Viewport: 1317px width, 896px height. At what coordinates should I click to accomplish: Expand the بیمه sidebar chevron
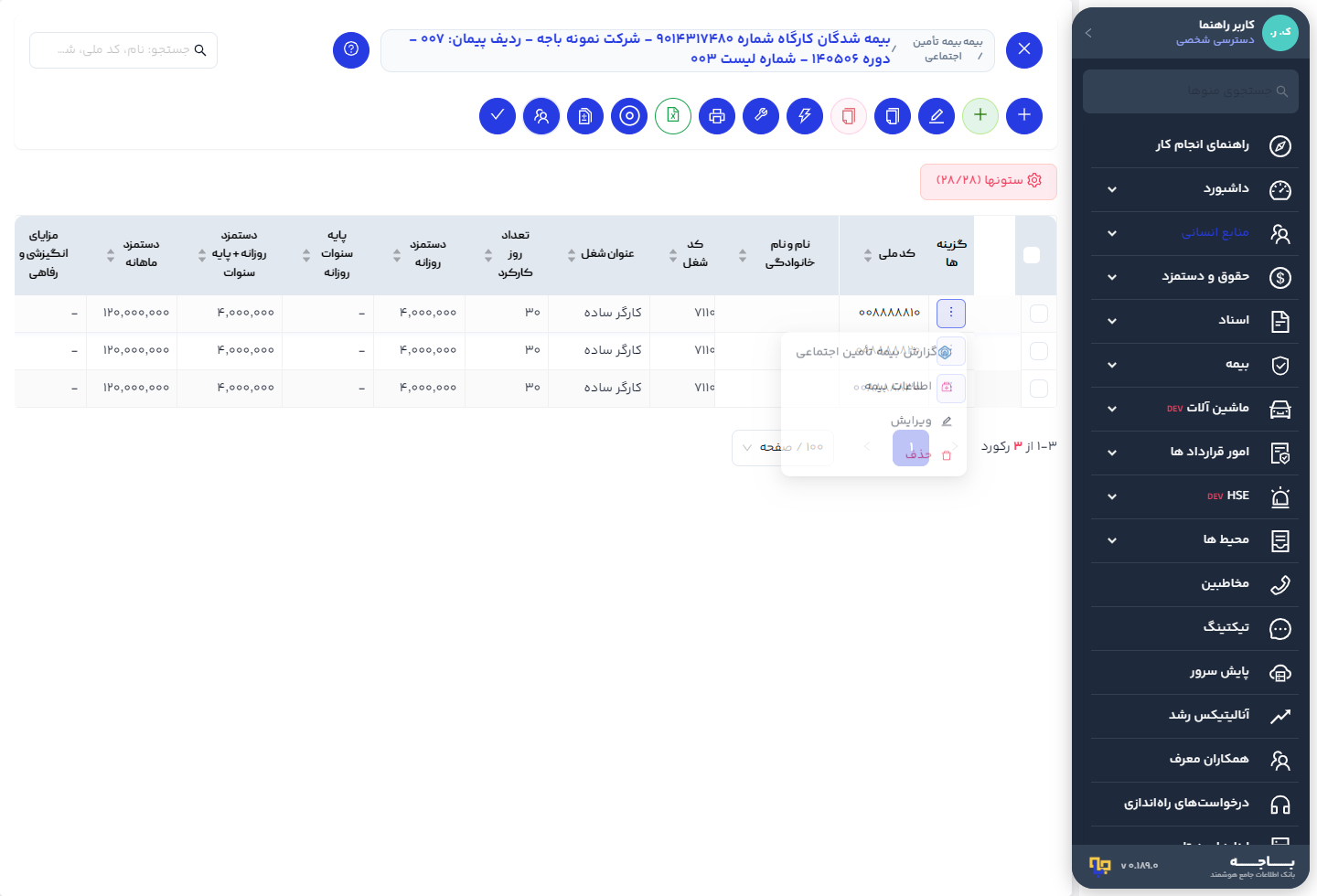click(x=1112, y=365)
